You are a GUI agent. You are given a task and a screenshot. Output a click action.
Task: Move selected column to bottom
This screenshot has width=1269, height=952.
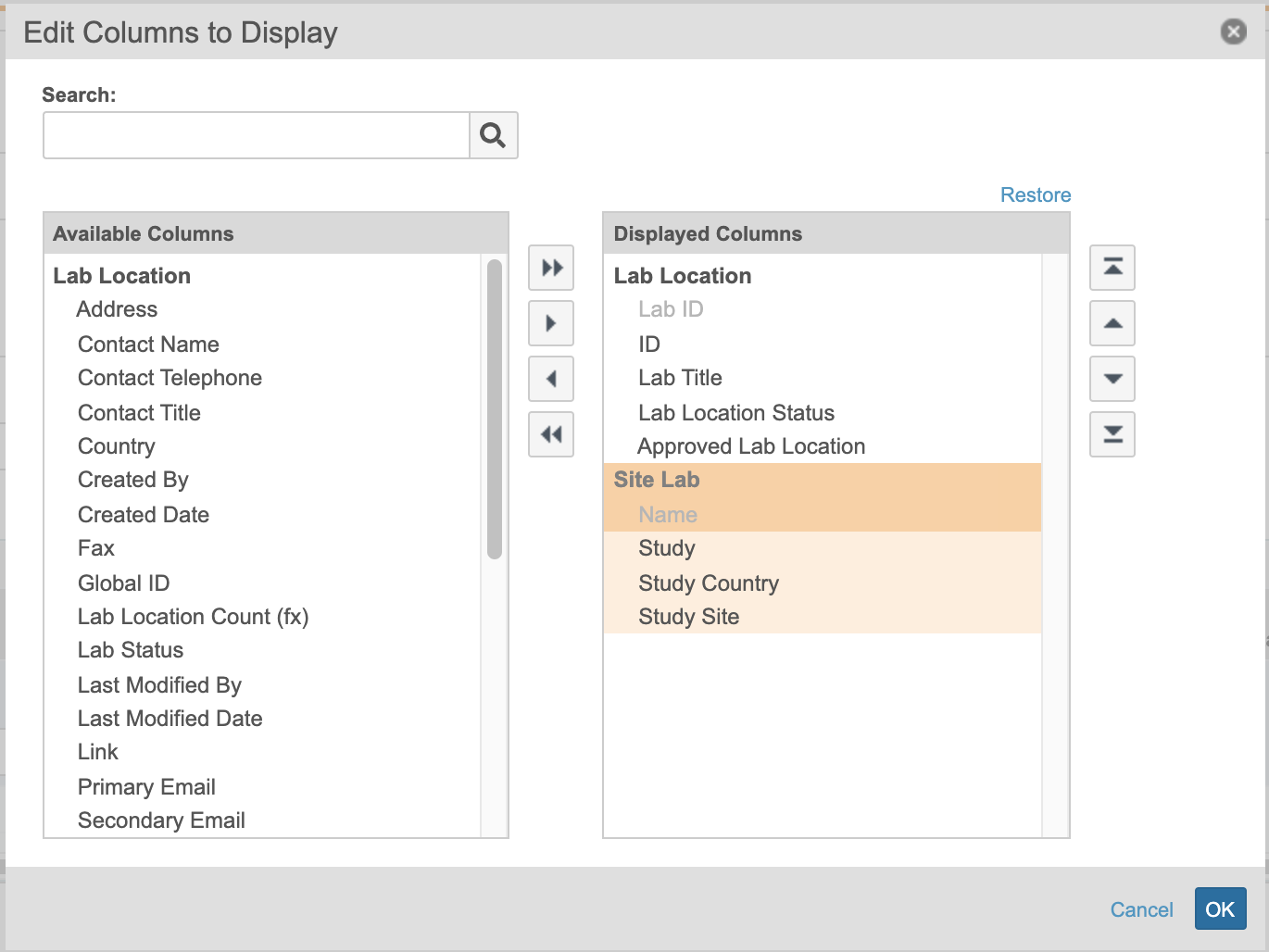pyautogui.click(x=1112, y=434)
